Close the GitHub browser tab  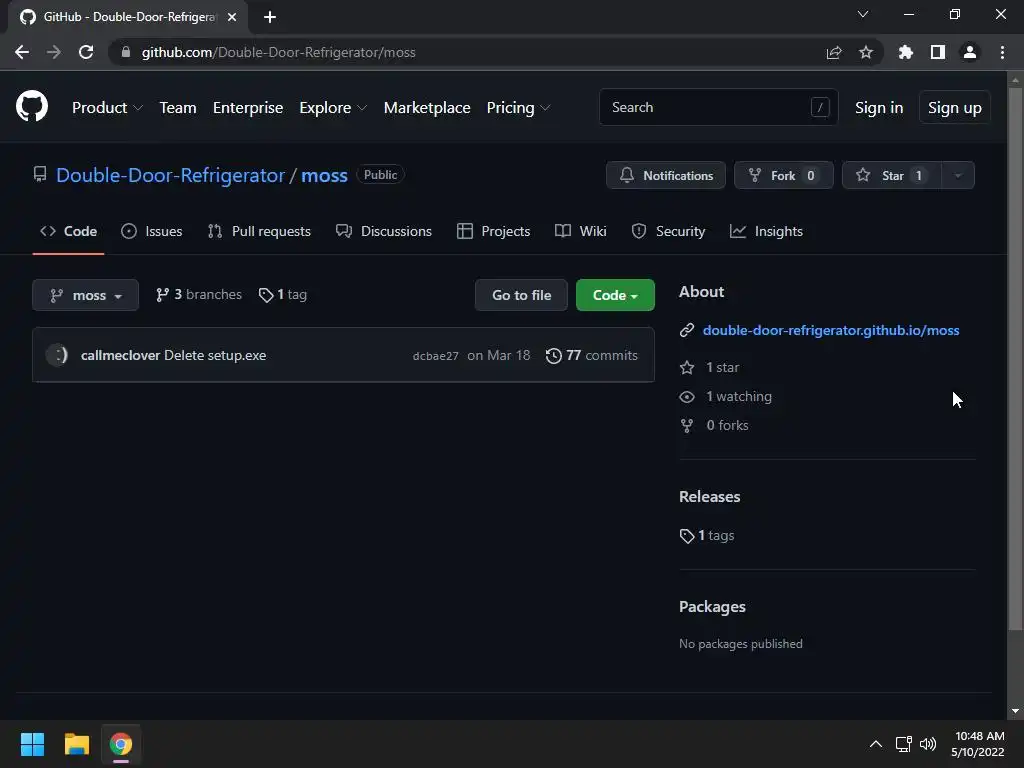coord(232,17)
